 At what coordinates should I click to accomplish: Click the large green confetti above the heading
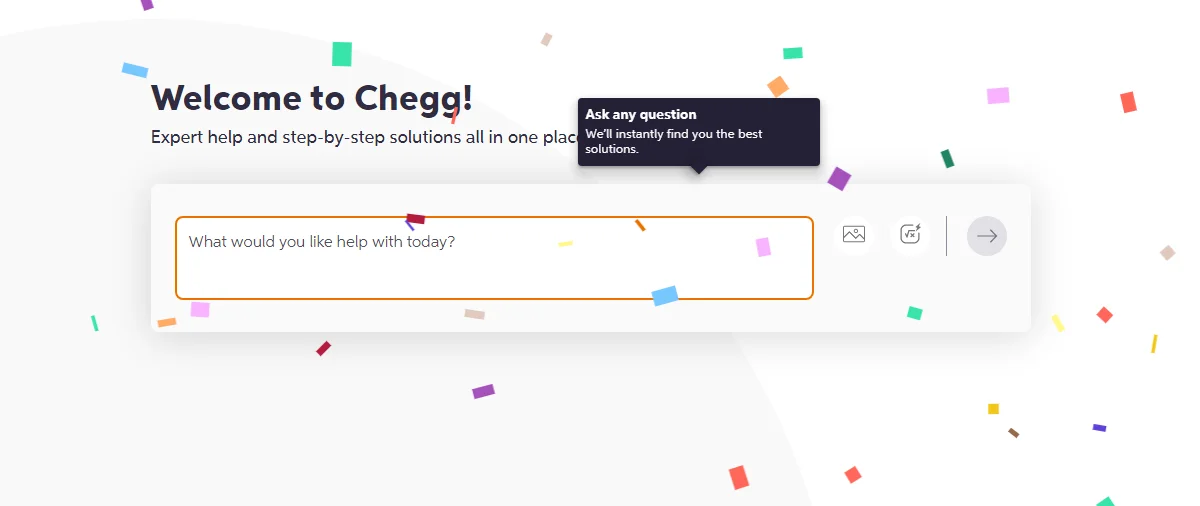[x=342, y=54]
